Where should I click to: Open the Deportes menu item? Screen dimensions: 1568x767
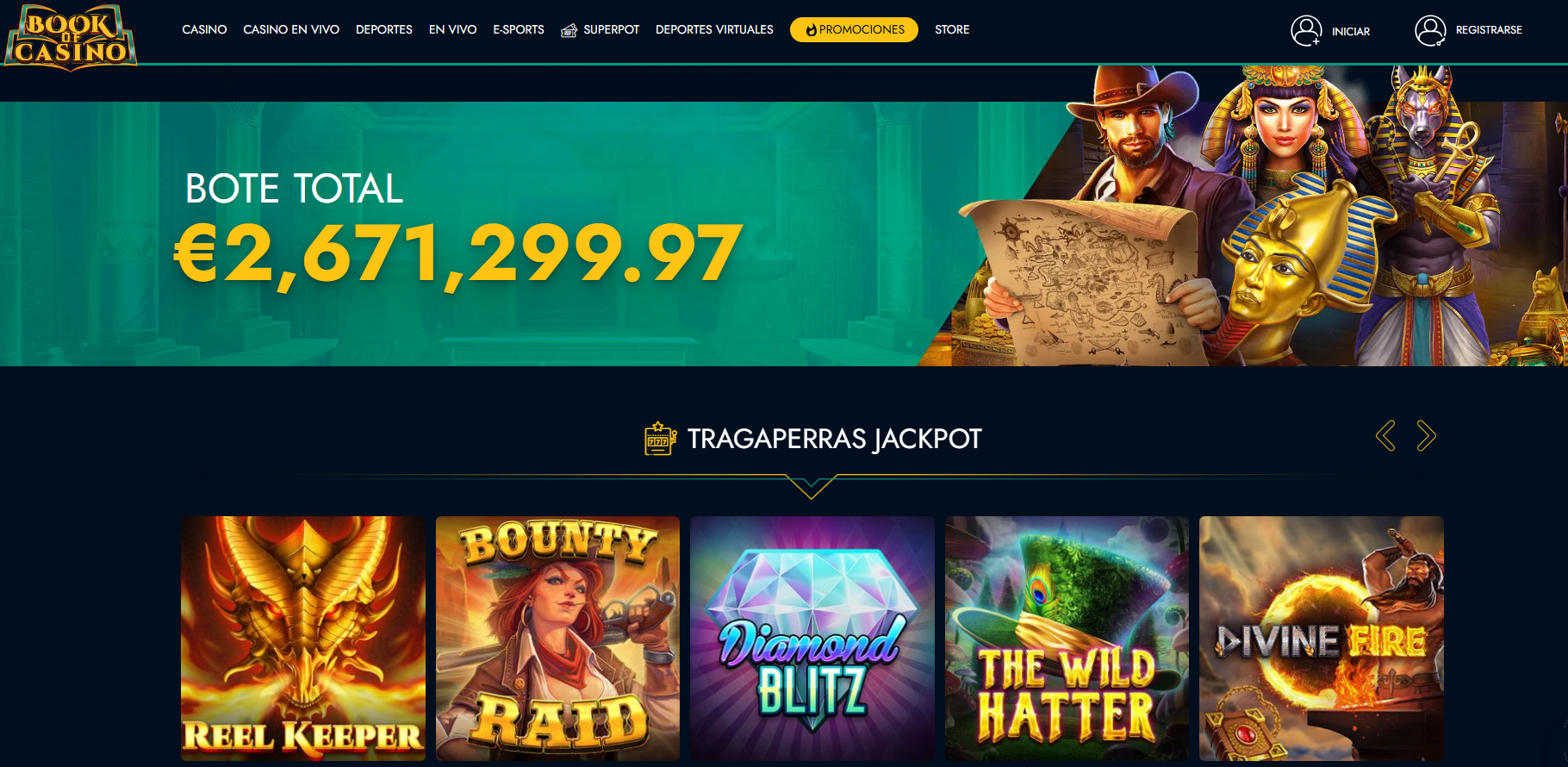pos(384,29)
